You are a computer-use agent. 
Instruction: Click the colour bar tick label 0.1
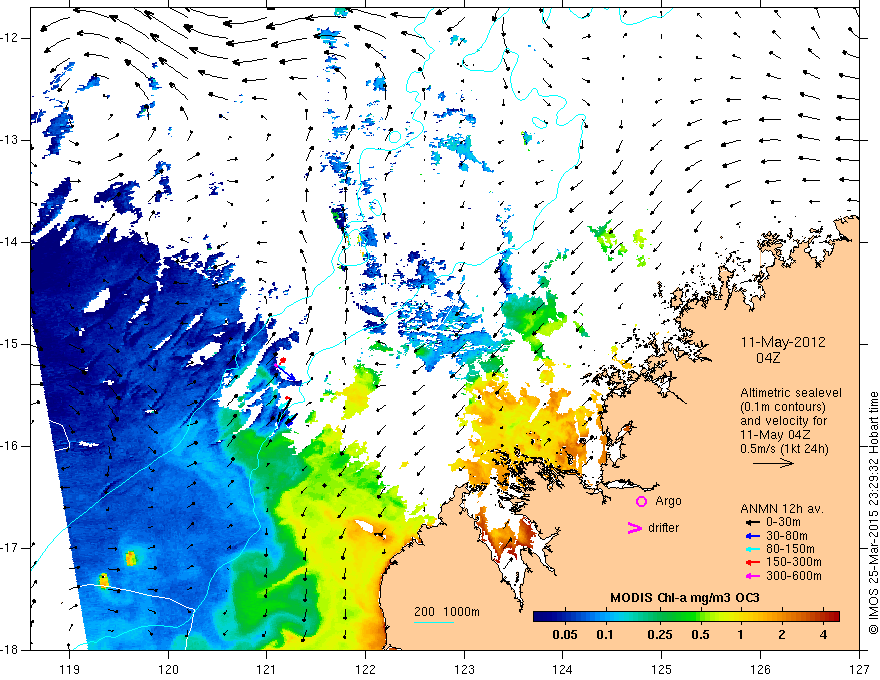604,635
